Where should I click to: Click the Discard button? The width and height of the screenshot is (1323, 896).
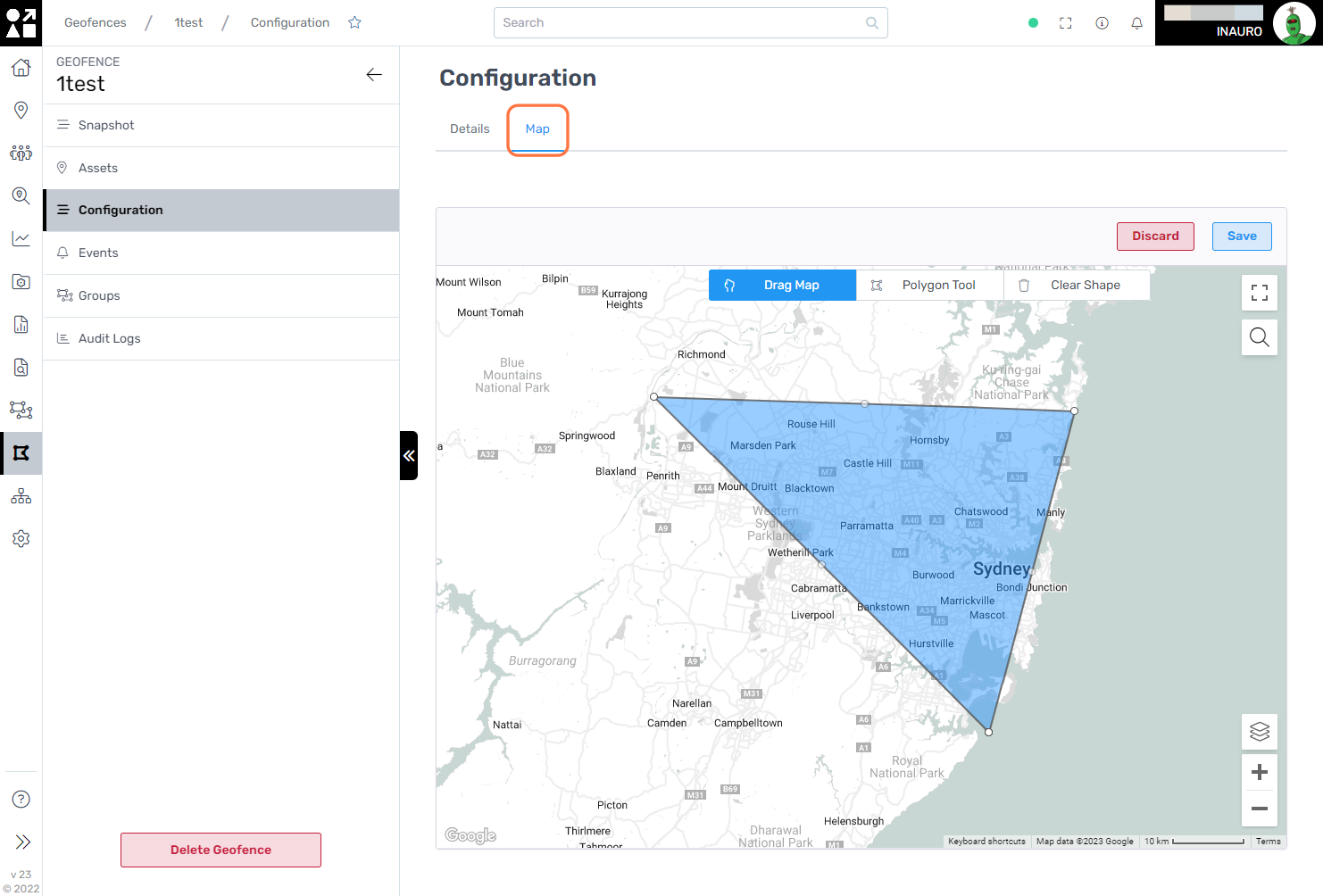1155,236
